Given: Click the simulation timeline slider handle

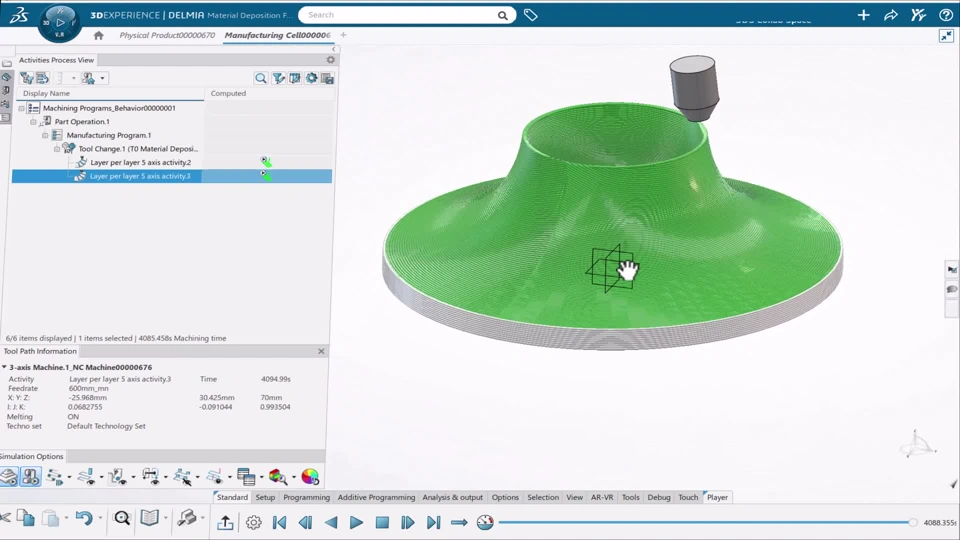Looking at the screenshot, I should pos(913,522).
